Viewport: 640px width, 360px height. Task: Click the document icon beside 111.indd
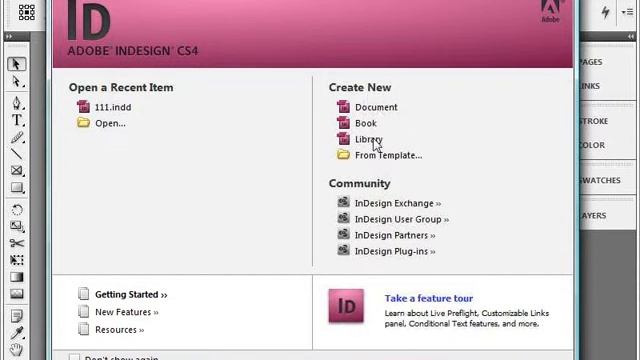point(83,107)
